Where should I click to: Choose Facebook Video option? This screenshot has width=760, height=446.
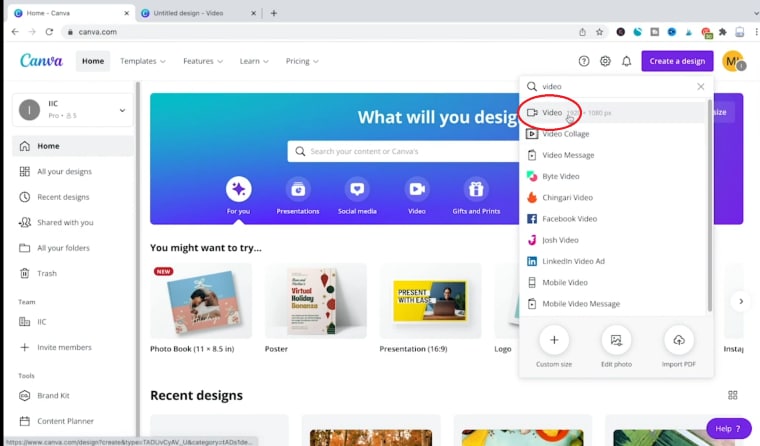(x=613, y=219)
